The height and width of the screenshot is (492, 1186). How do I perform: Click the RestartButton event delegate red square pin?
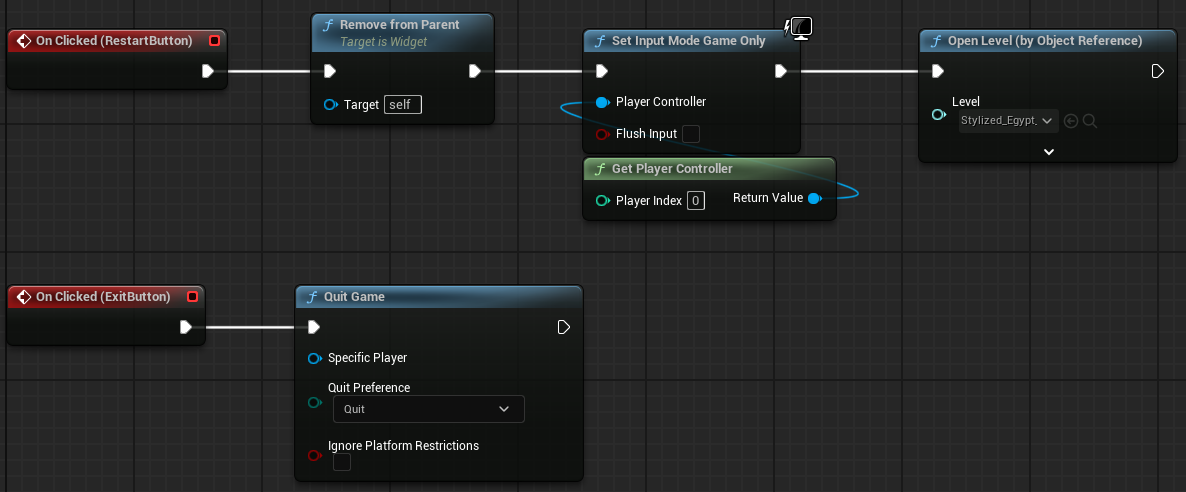click(x=215, y=40)
